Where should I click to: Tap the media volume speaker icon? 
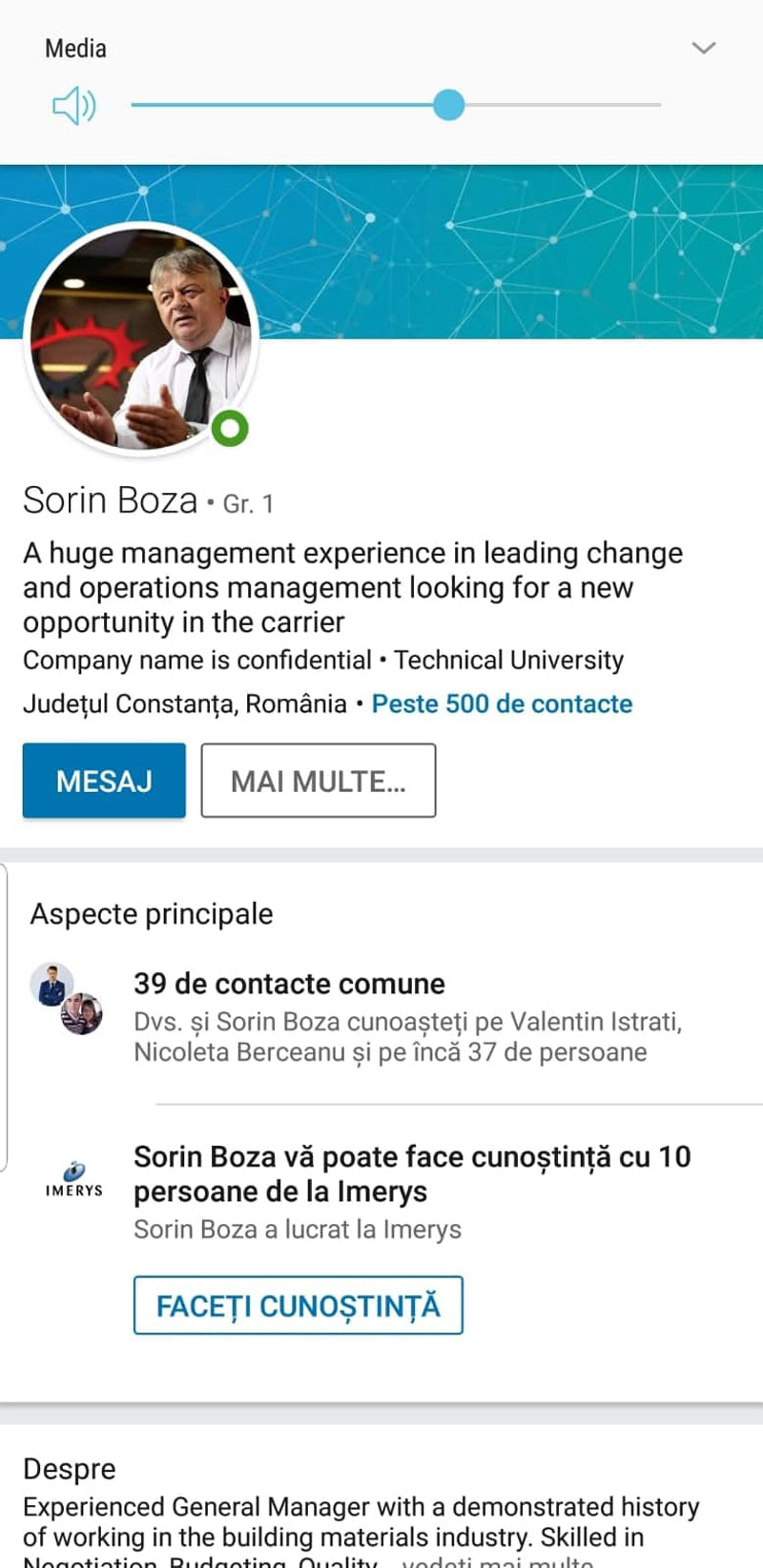[x=73, y=106]
